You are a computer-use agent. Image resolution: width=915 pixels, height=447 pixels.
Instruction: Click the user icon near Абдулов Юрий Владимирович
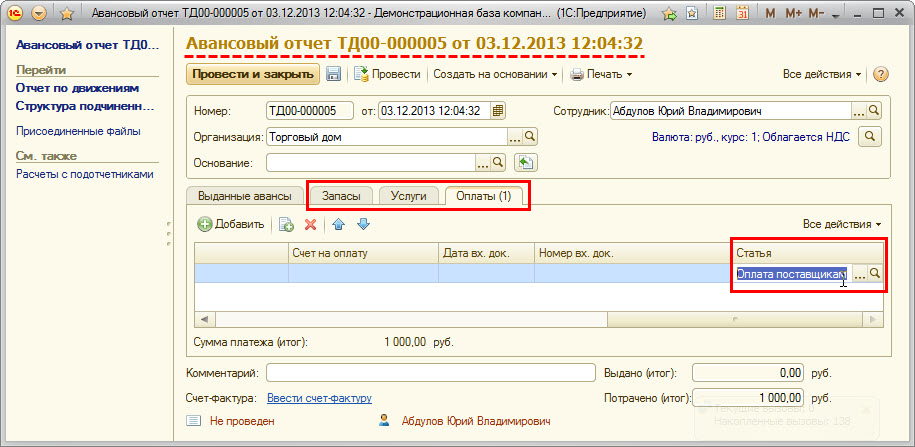pyautogui.click(x=384, y=420)
